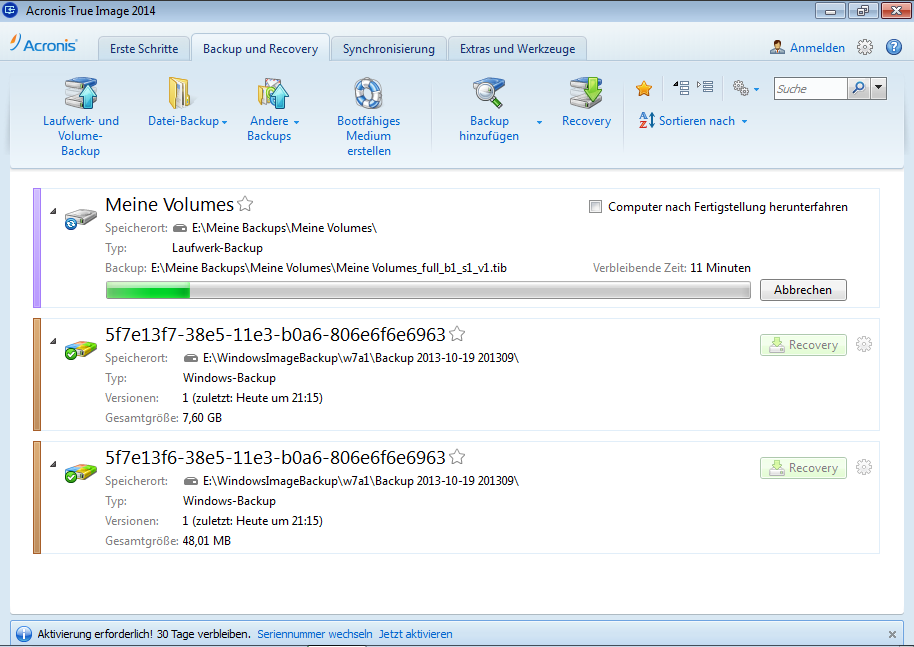This screenshot has height=647, width=914.
Task: Toggle favorite star for Meine Volumes
Action: [x=244, y=205]
